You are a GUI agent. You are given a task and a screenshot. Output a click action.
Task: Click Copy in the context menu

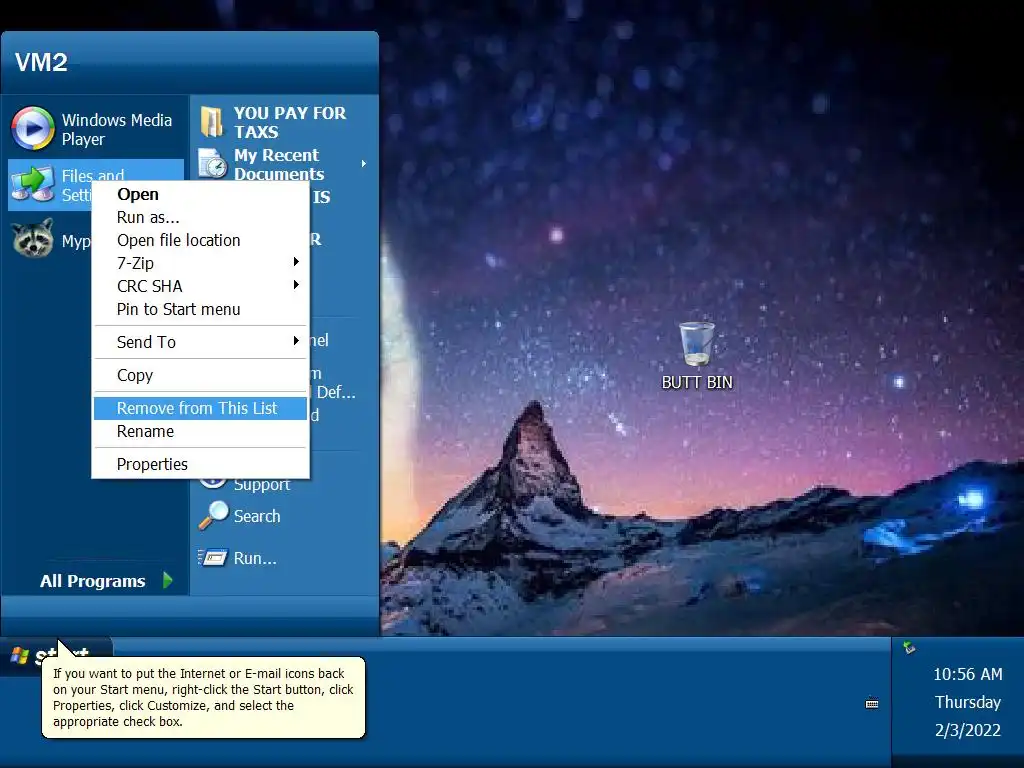click(200, 376)
